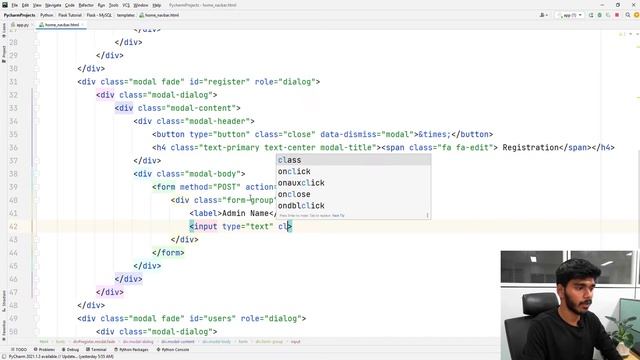Click PycharmProjects in navigation breadcrumb
Viewport: 640px width, 360px height.
[19, 15]
